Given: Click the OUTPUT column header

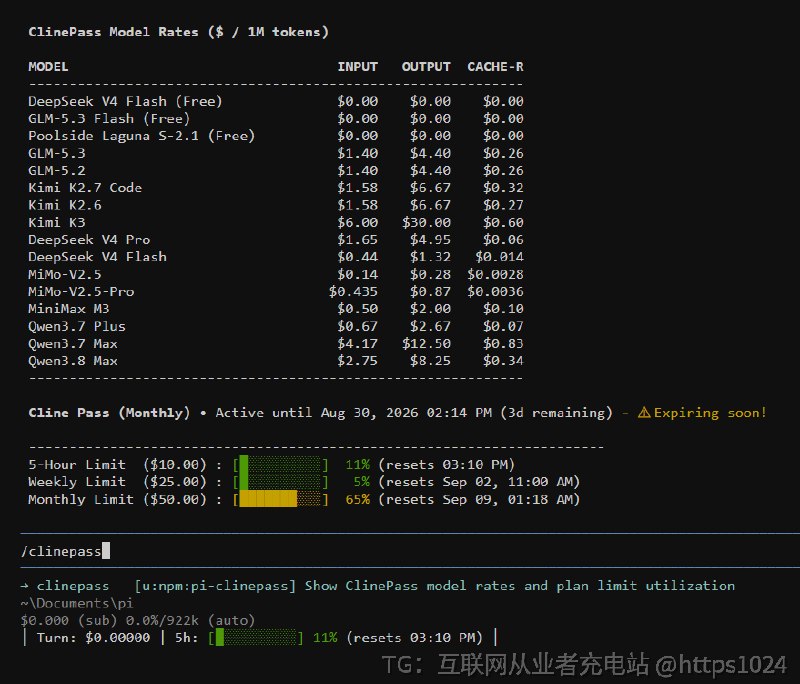Looking at the screenshot, I should point(426,67).
